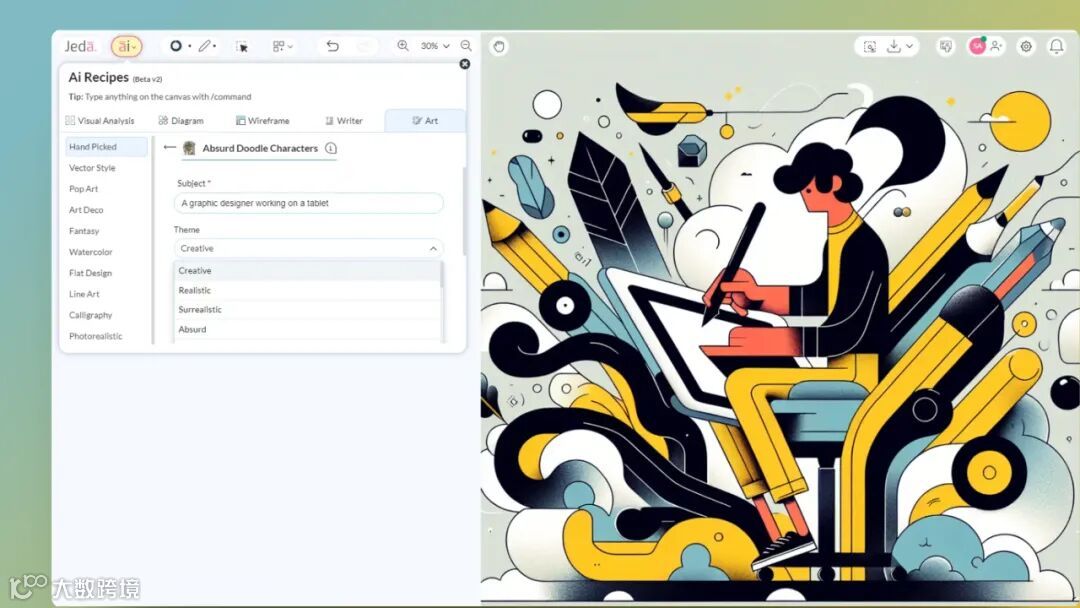Viewport: 1080px width, 608px height.
Task: Select the Hand Picked category
Action: pos(106,147)
